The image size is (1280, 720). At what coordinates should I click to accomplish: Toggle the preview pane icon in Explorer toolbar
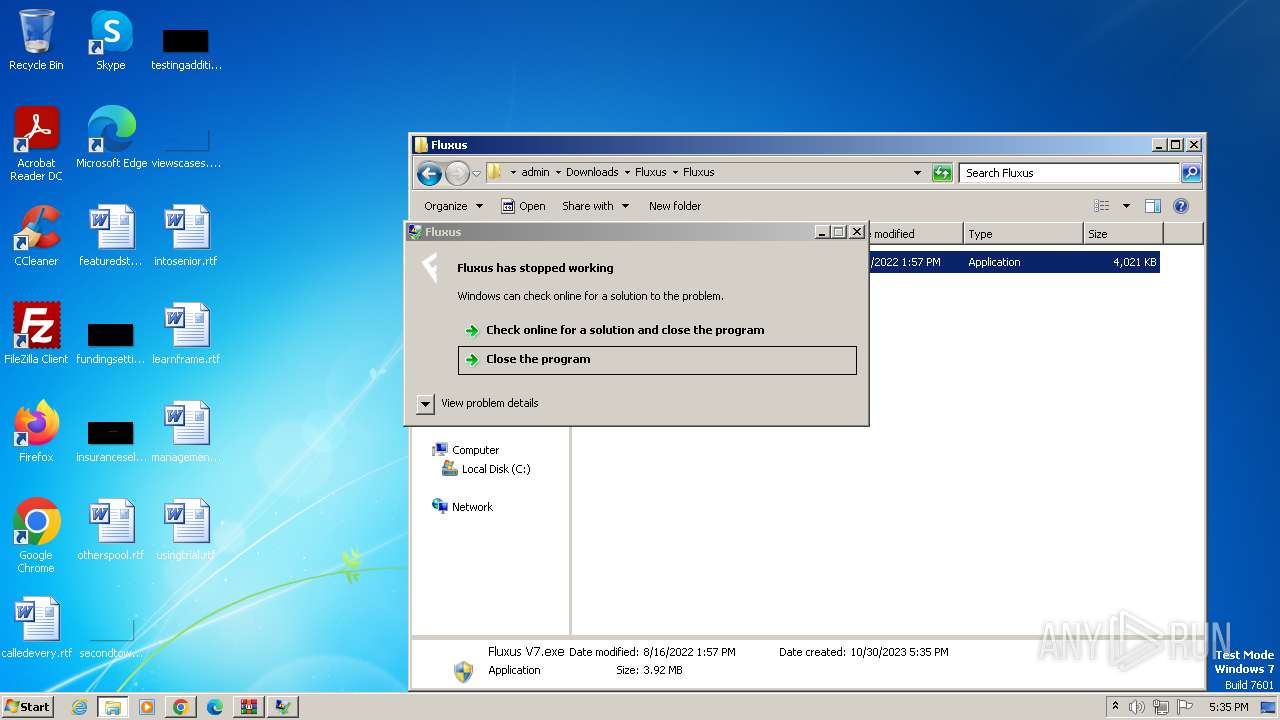pyautogui.click(x=1152, y=206)
